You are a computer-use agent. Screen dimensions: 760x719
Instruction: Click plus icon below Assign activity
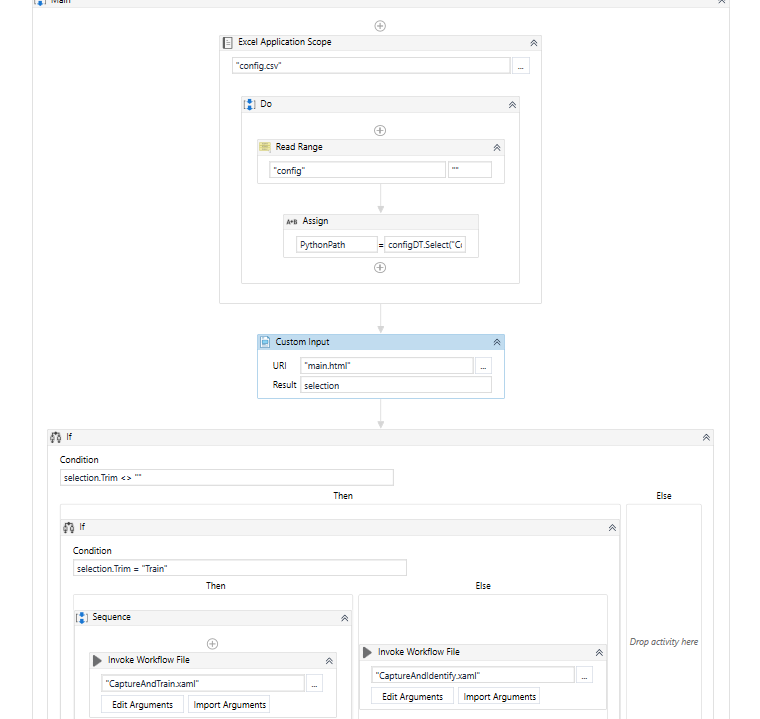coord(380,267)
